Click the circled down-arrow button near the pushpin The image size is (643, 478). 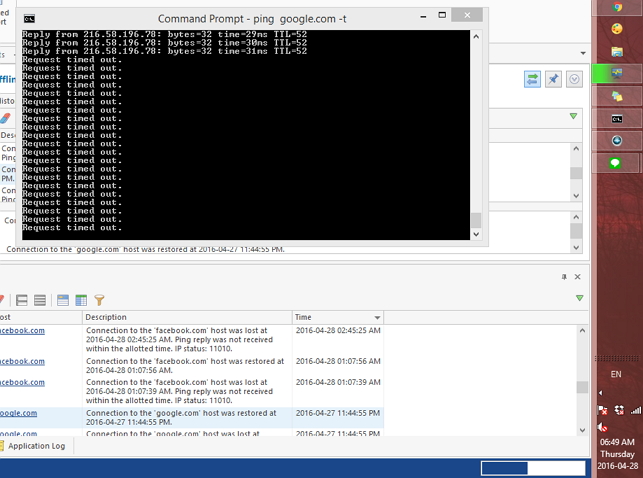(574, 79)
